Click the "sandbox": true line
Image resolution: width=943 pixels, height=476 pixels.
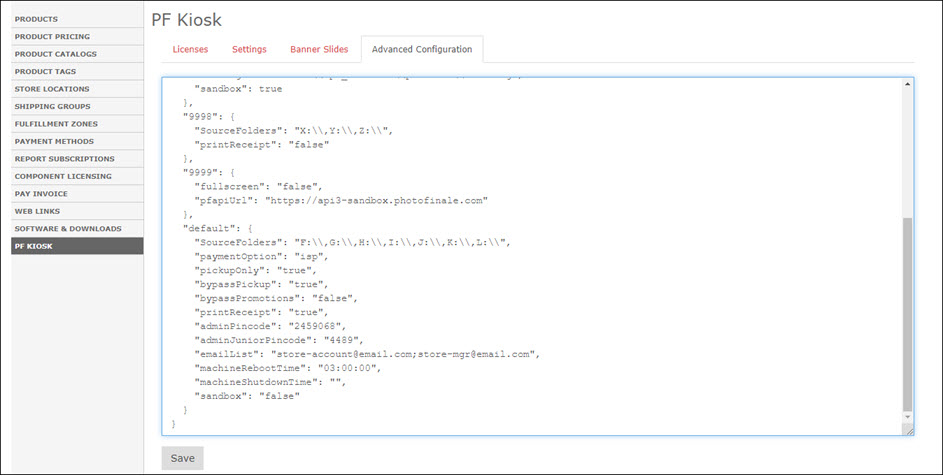pyautogui.click(x=238, y=89)
